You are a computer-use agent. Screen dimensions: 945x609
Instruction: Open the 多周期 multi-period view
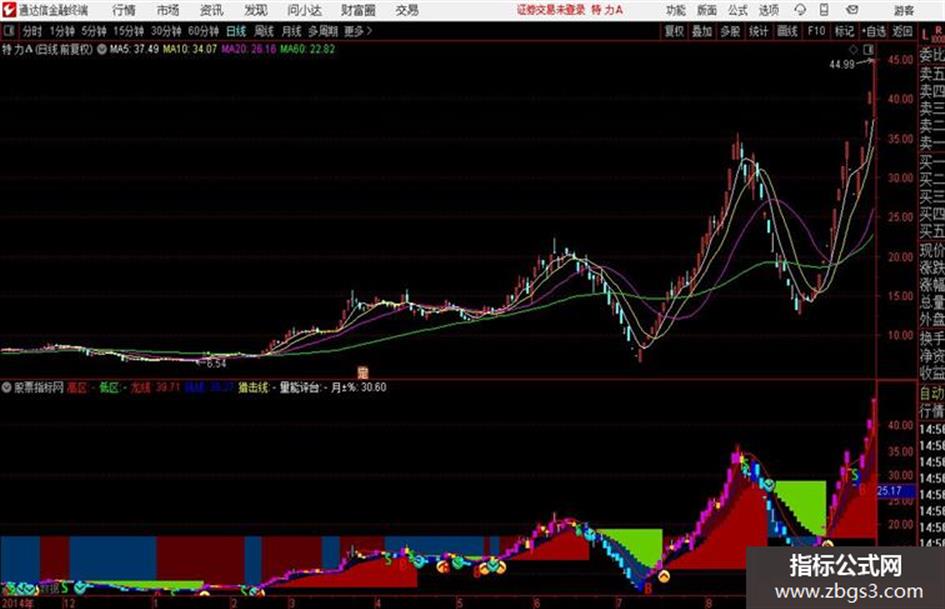[323, 31]
